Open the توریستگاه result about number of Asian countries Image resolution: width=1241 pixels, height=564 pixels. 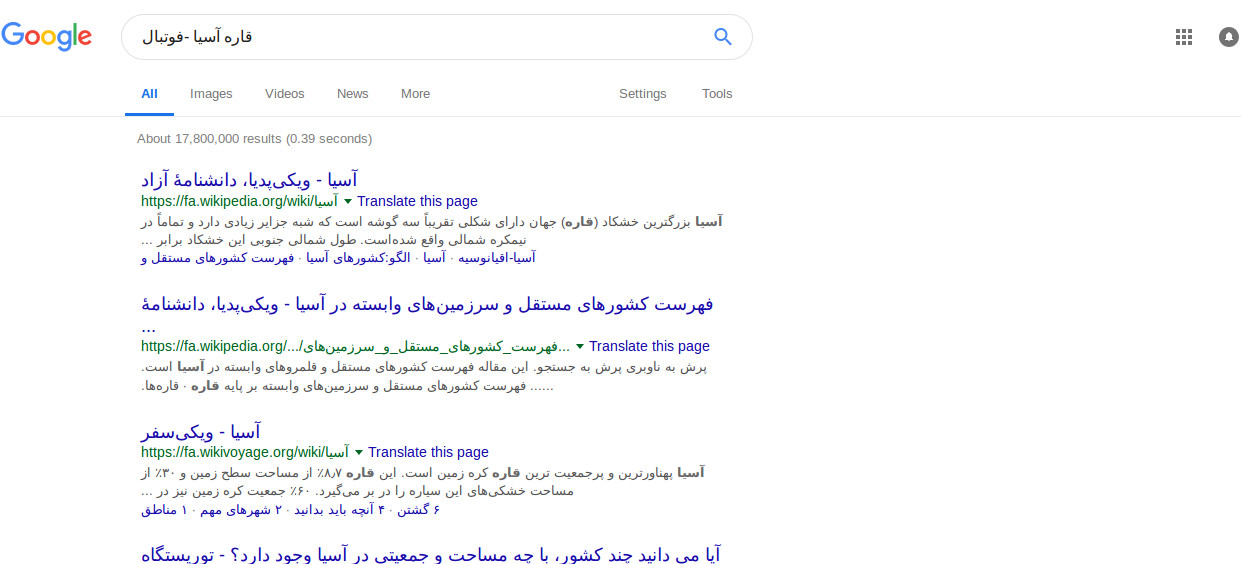431,553
